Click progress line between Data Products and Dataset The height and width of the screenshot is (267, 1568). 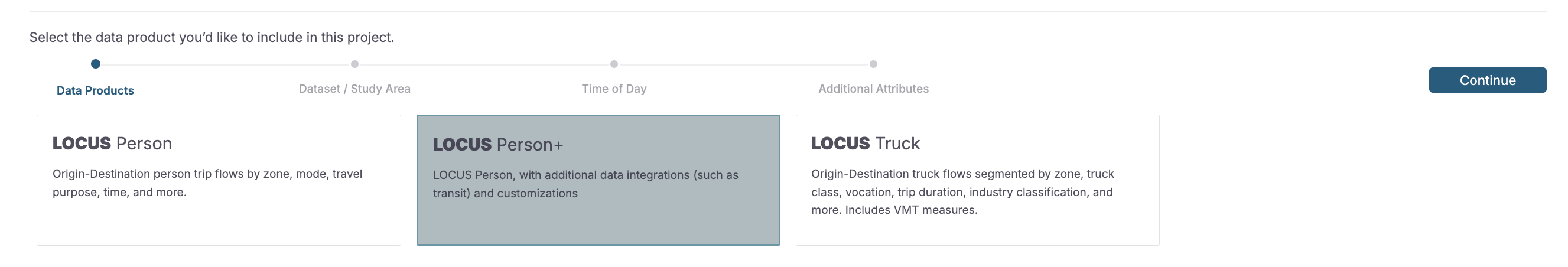(x=225, y=64)
